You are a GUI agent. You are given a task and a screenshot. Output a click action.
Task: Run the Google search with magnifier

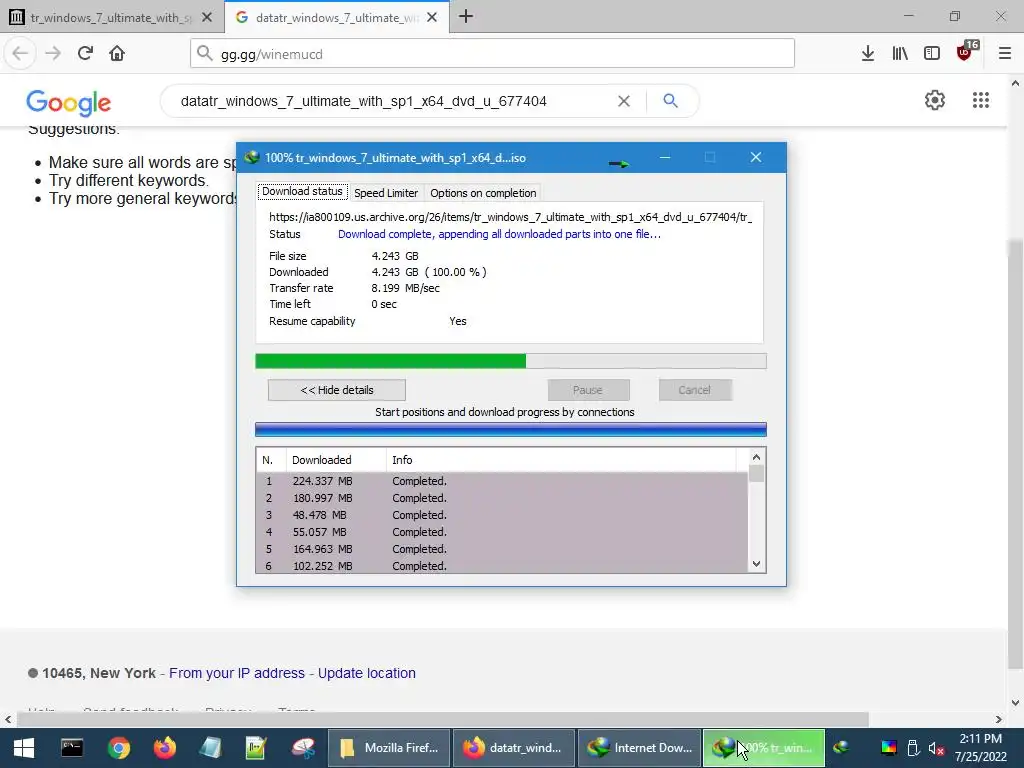coord(670,101)
